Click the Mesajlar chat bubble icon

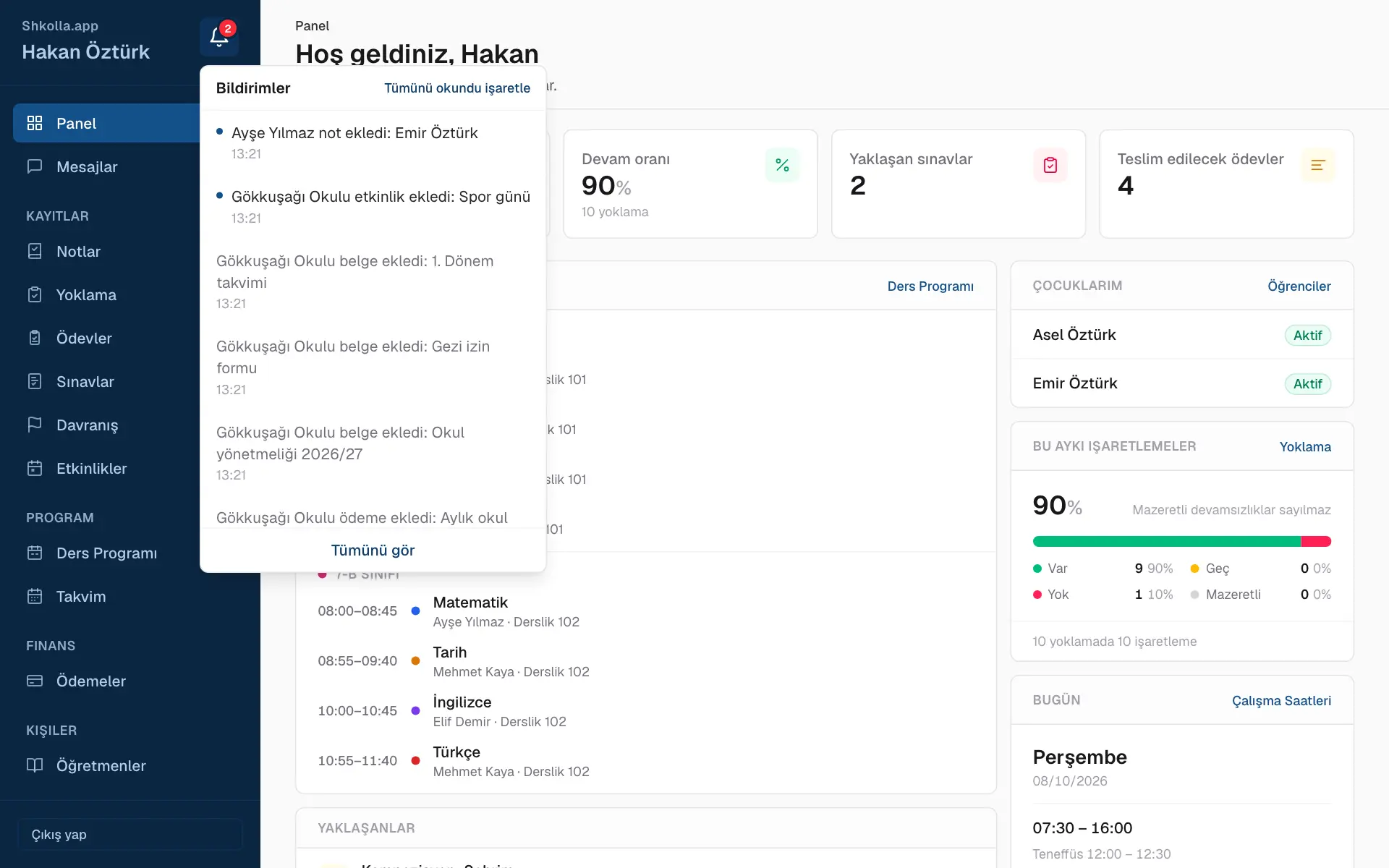pos(35,166)
